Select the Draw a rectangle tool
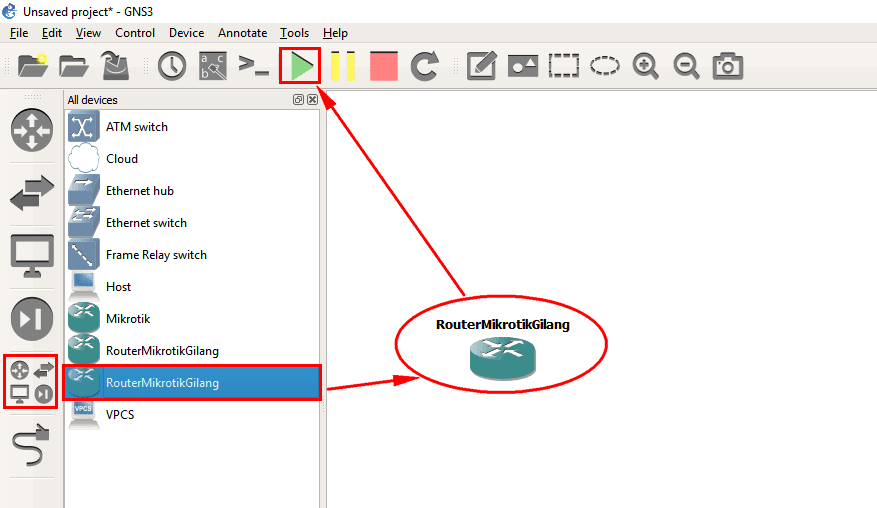877x508 pixels. (x=564, y=66)
